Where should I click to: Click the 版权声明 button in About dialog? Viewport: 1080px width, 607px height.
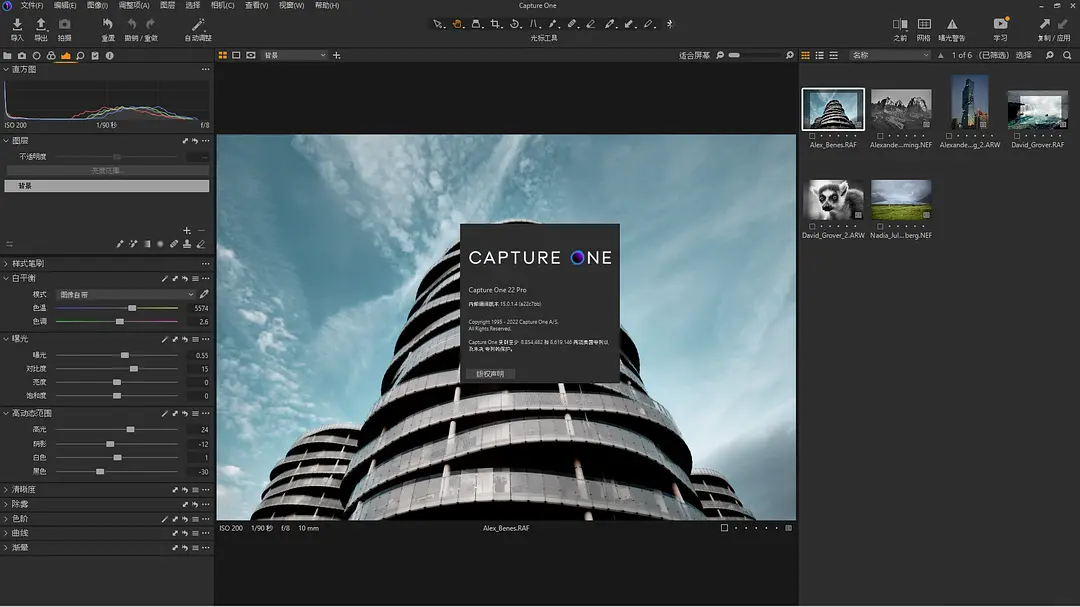click(x=490, y=374)
